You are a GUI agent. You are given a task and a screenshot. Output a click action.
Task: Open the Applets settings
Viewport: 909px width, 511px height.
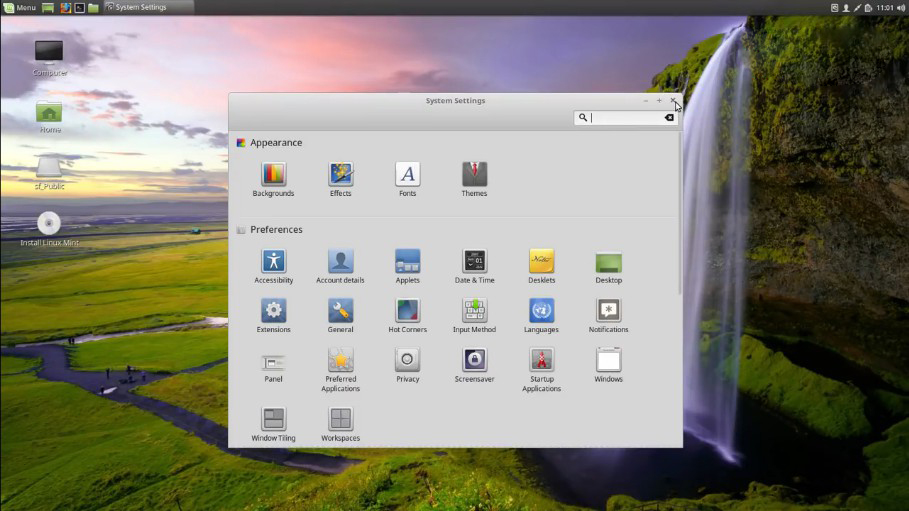click(x=408, y=266)
